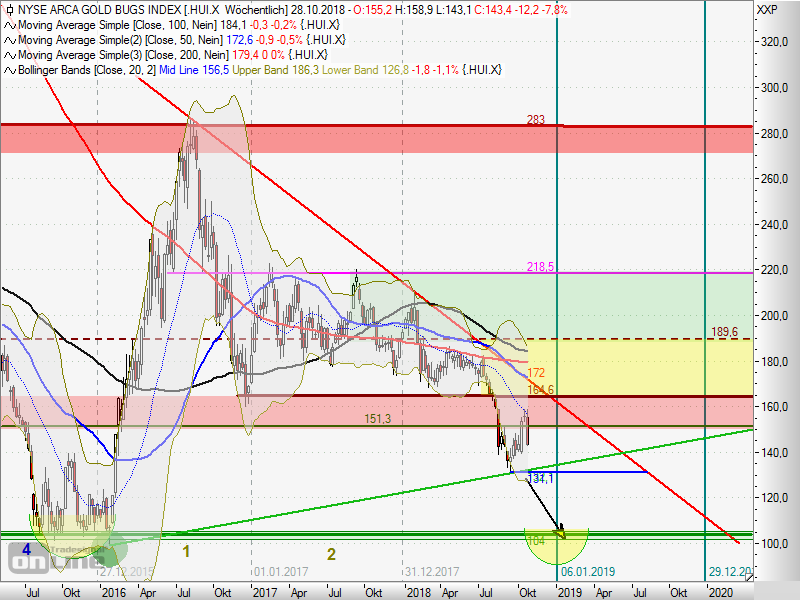This screenshot has width=800, height=600.
Task: Click the 06.01.2019 vertical date marker label
Action: pyautogui.click(x=586, y=571)
